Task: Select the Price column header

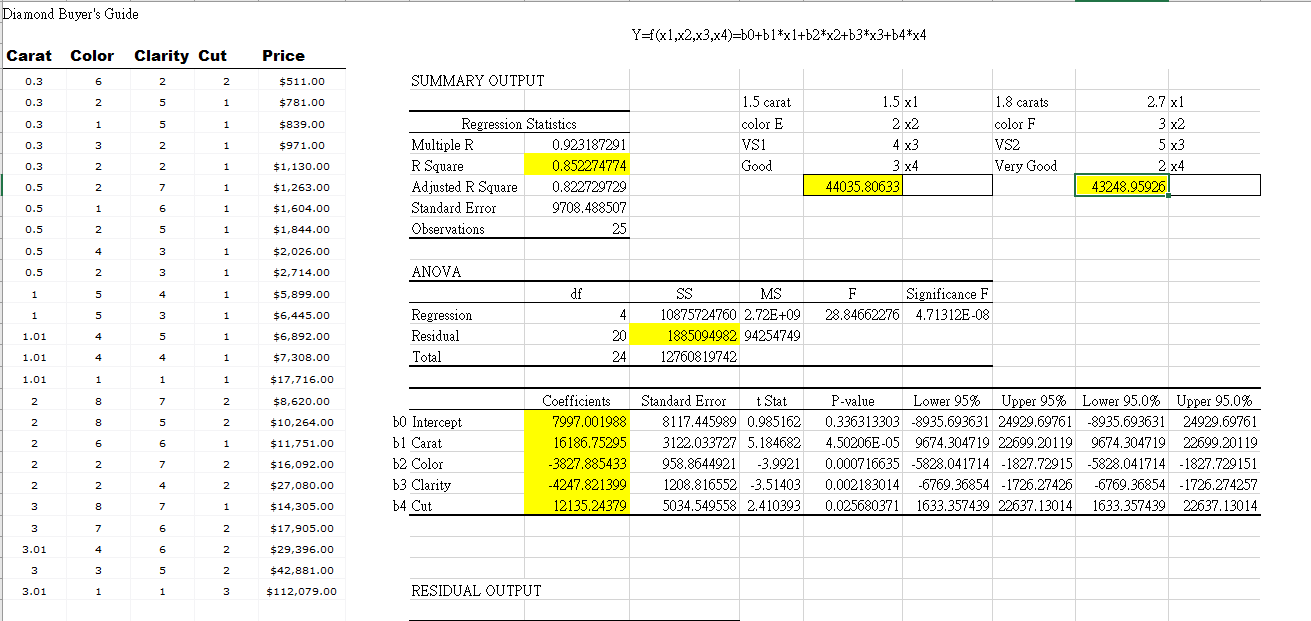Action: coord(283,56)
